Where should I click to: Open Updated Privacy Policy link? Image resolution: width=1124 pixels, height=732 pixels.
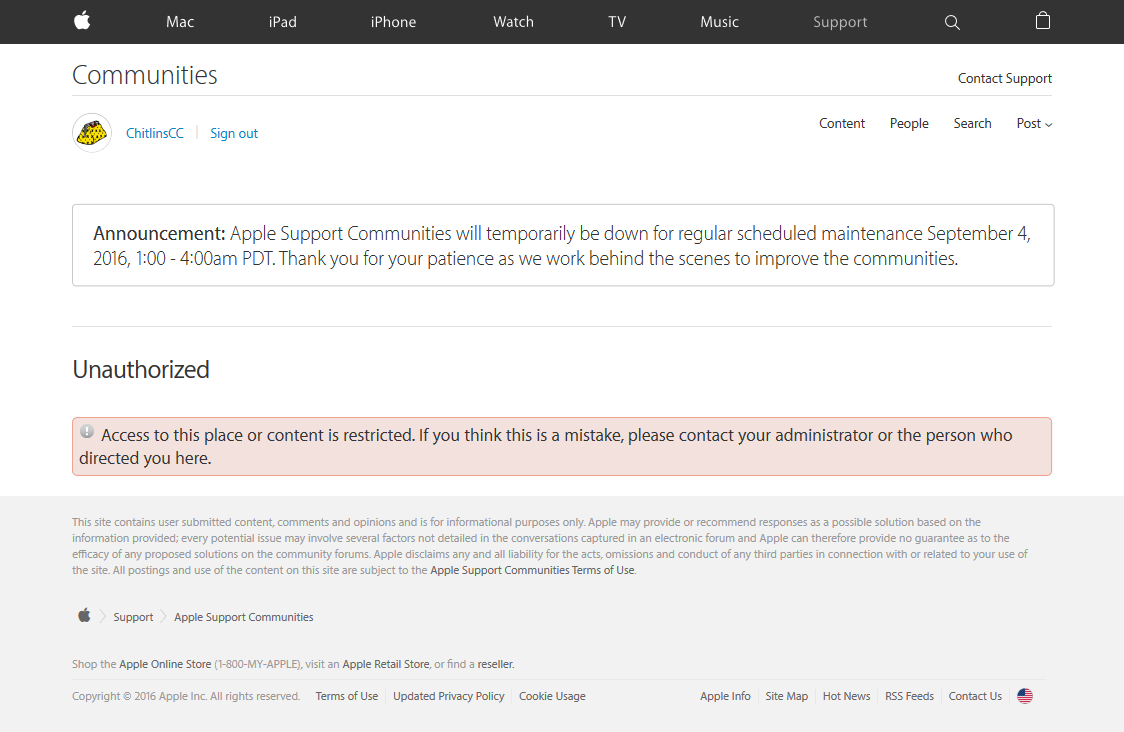[x=449, y=696]
